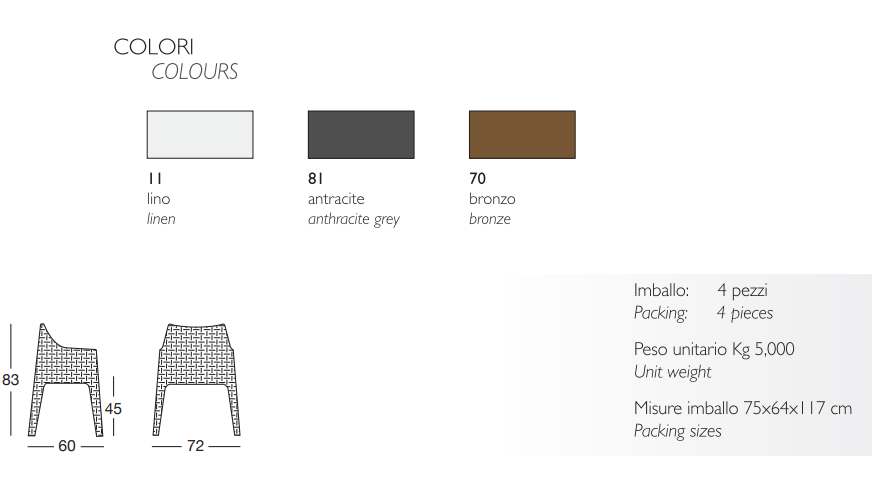888x503 pixels.
Task: Click 'Peso unitario Kg 5,000' text
Action: 714,349
